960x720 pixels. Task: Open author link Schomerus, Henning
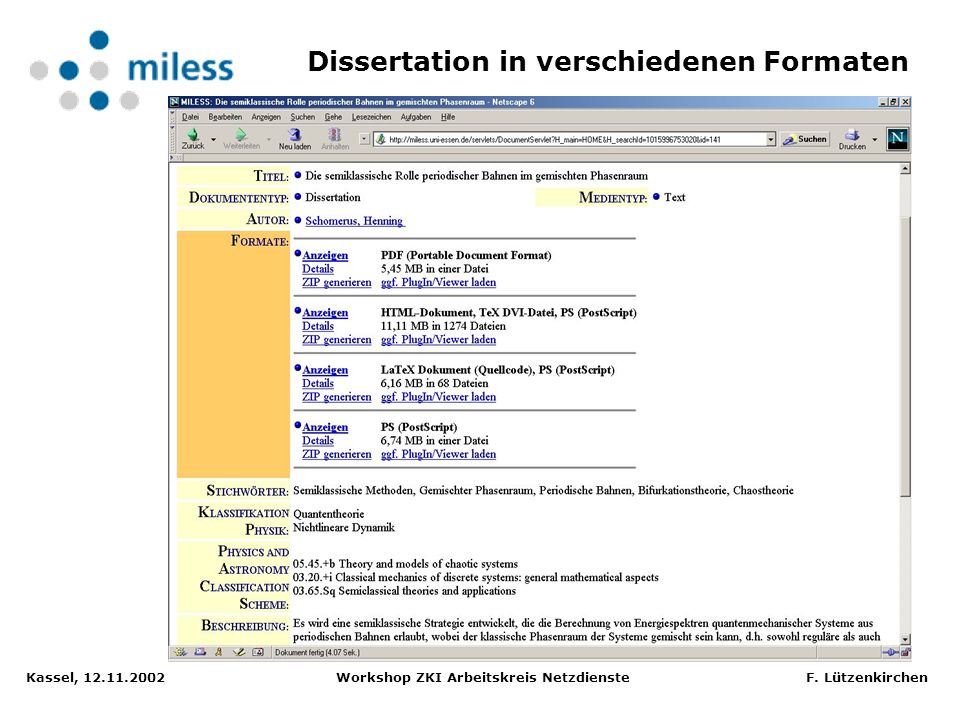(354, 221)
